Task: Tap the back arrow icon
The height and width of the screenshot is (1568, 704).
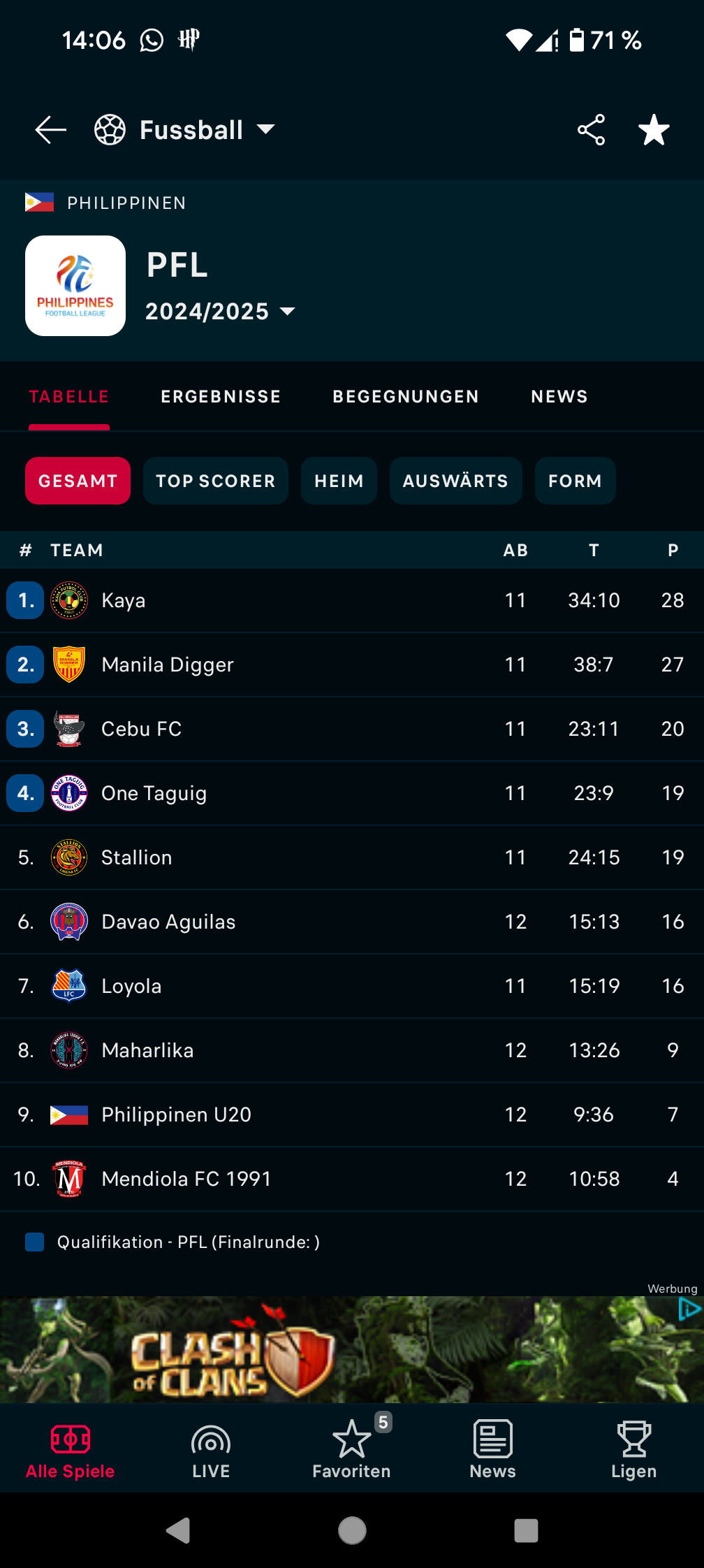Action: click(x=50, y=130)
